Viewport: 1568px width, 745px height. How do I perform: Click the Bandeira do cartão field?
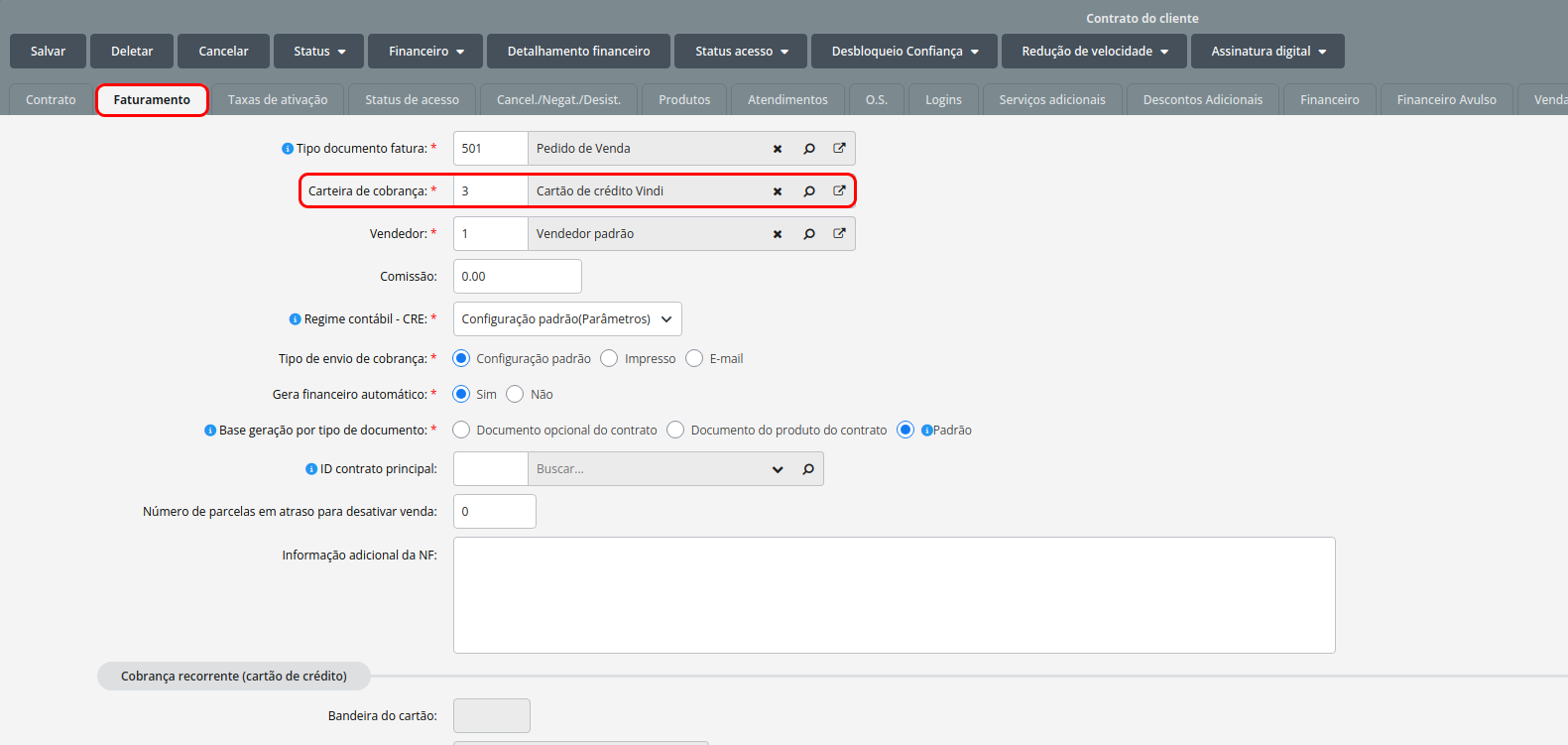coord(491,716)
